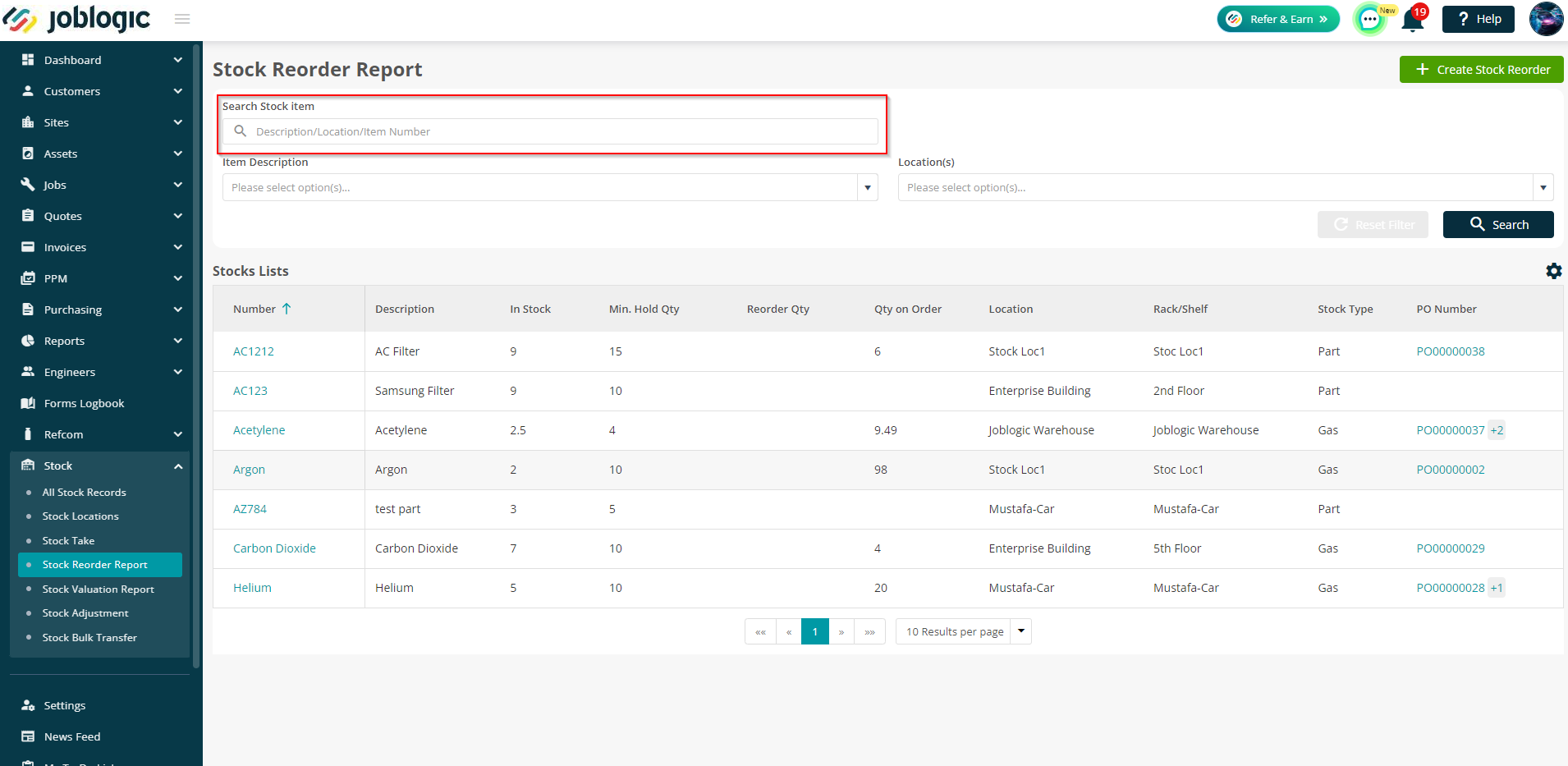Open Stock Bulk Transfer submenu item

pos(89,638)
